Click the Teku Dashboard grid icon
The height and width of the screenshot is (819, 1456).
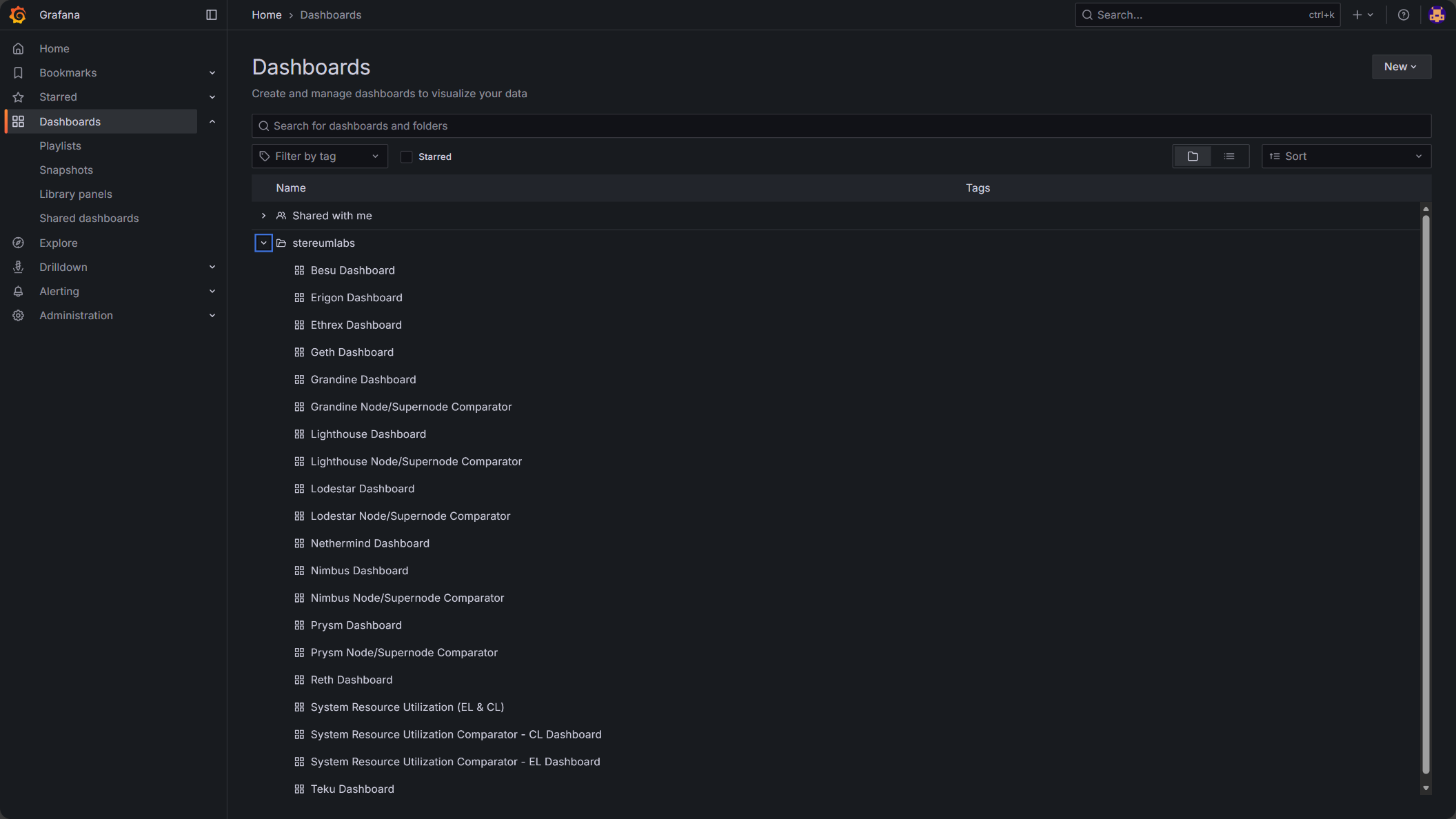299,789
